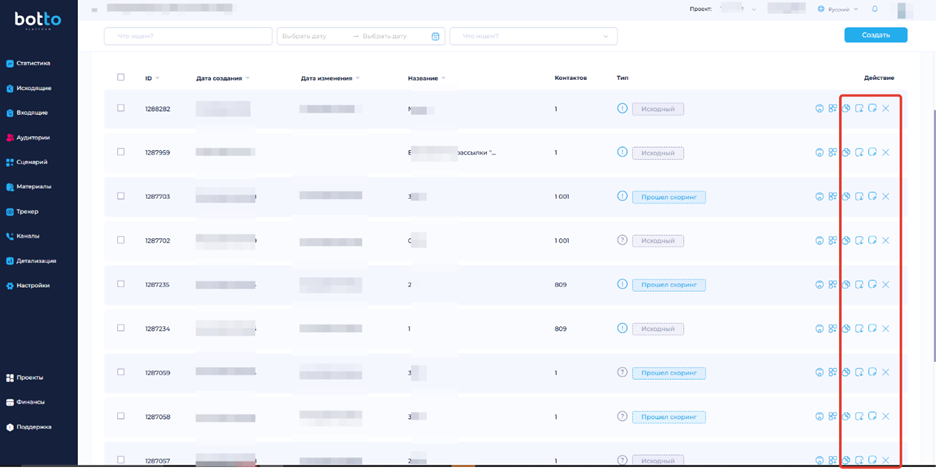The image size is (936, 469).
Task: Click the info icon in row 1287703
Action: (622, 196)
